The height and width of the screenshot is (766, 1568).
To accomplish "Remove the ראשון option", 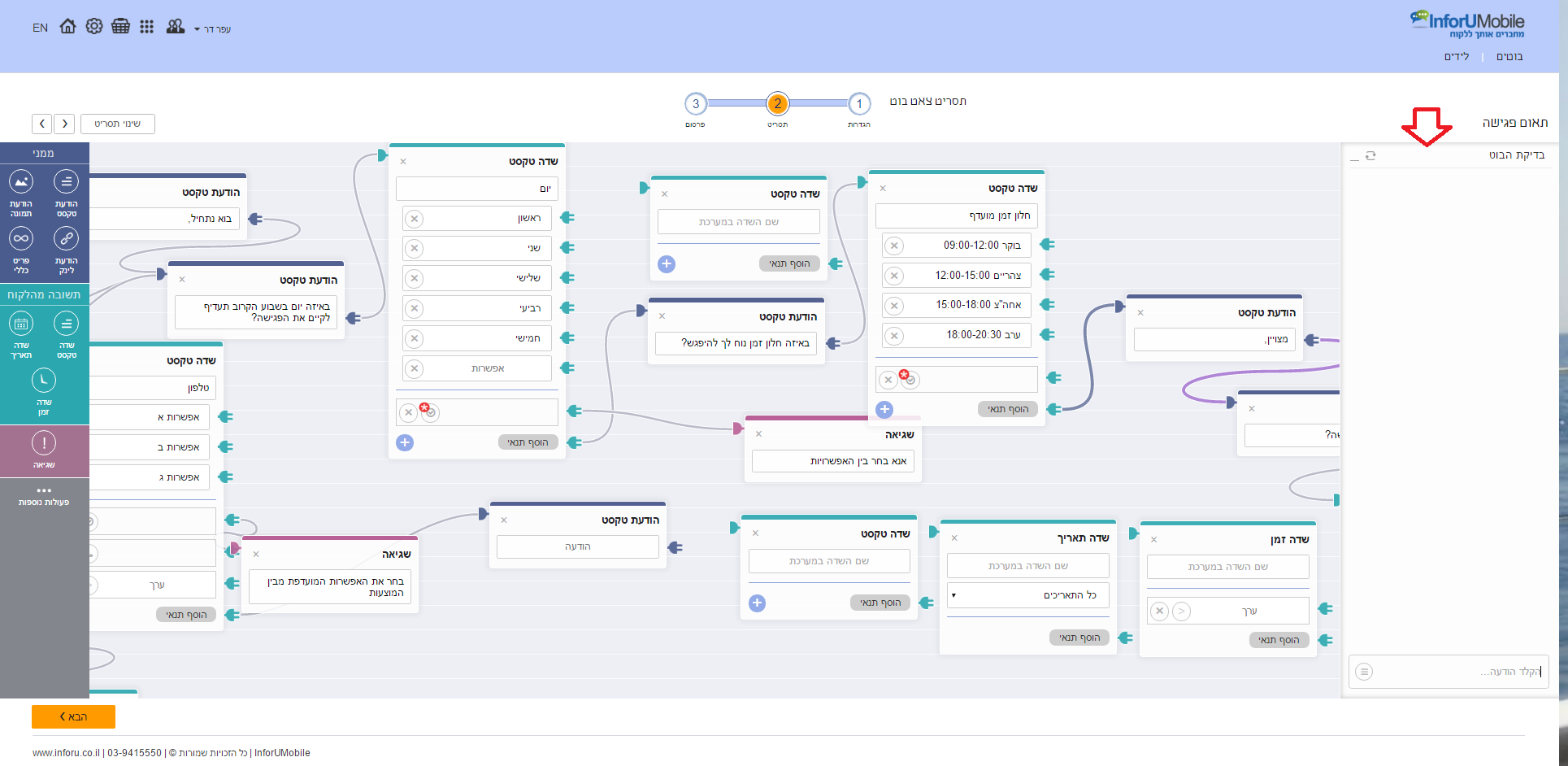I will point(415,219).
